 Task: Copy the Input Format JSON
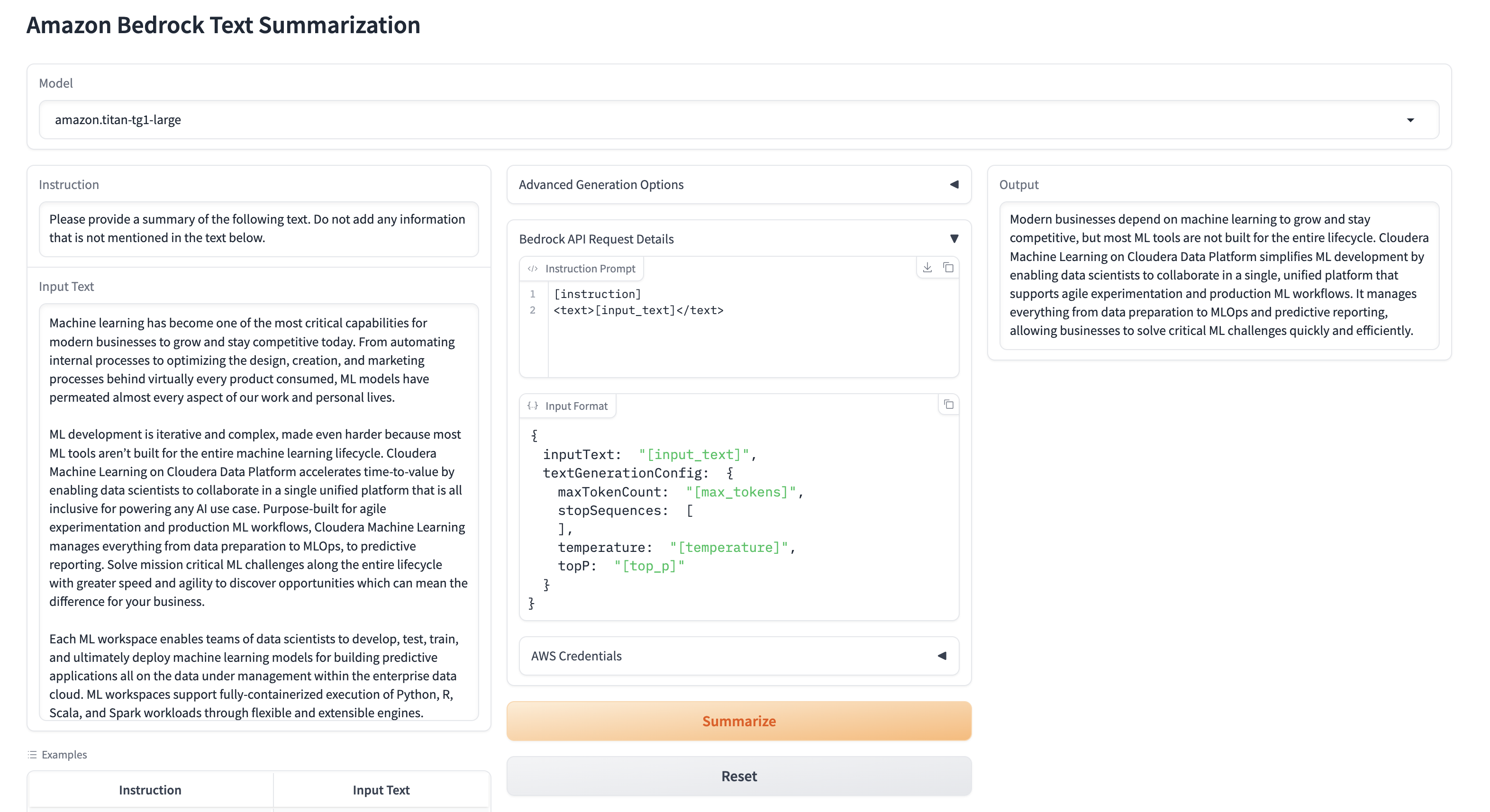949,404
